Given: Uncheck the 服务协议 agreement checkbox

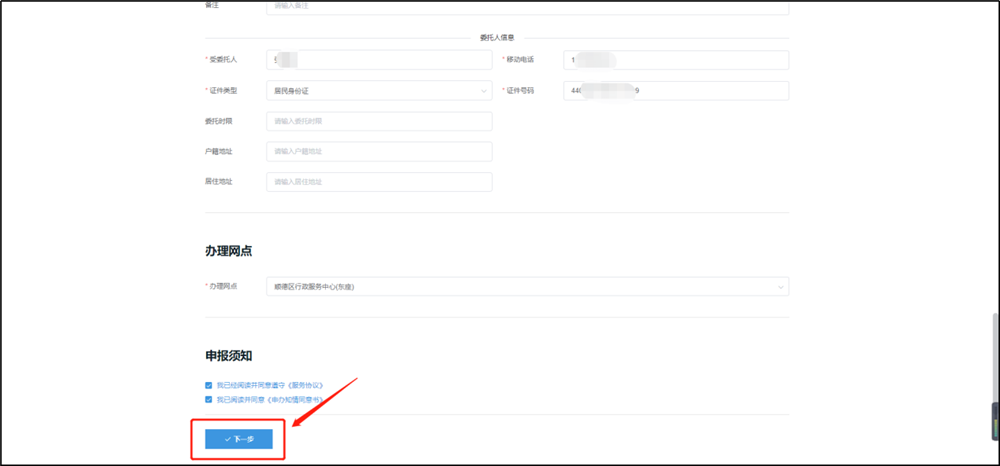Looking at the screenshot, I should tap(209, 386).
